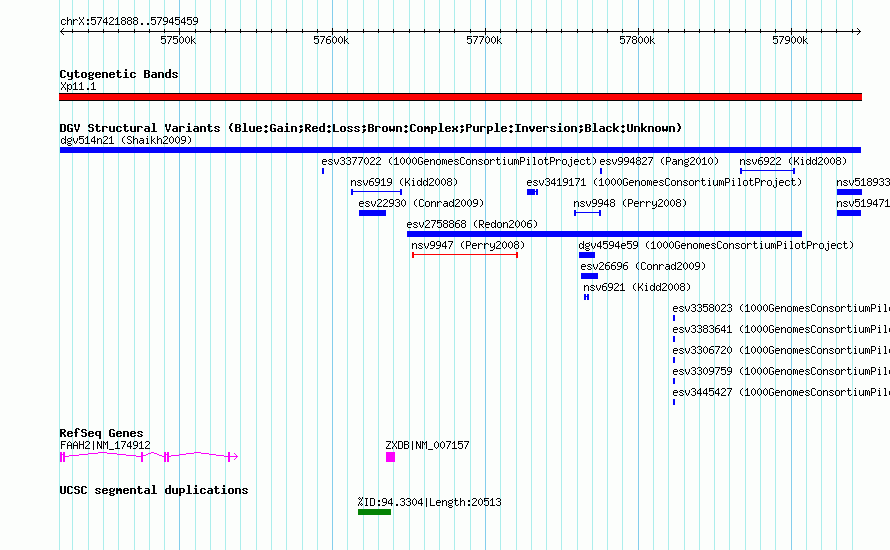
Task: Open the esv3445427 variant label
Action: [781, 392]
